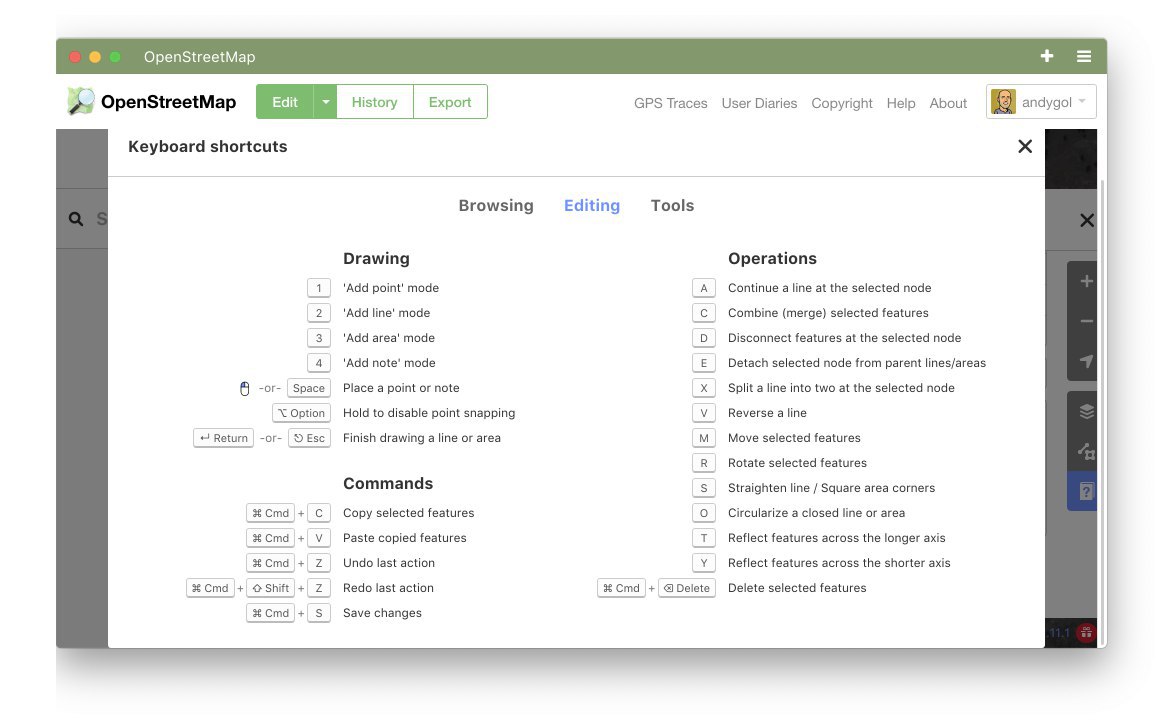The height and width of the screenshot is (722, 1163).
Task: Click 'Continue a line at the selected node'
Action: pyautogui.click(x=829, y=288)
